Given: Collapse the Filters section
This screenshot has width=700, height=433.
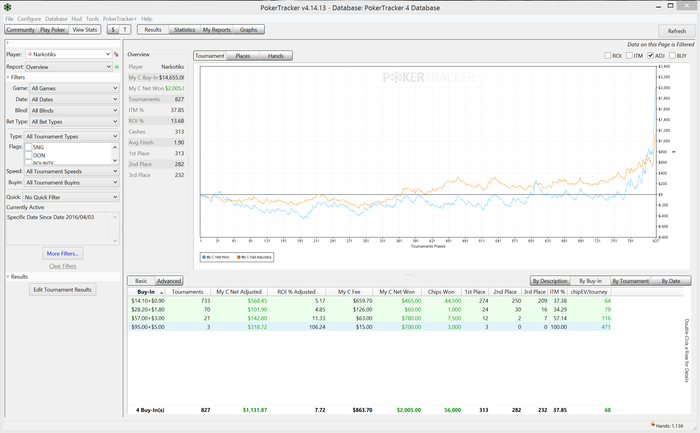Looking at the screenshot, I should (7, 76).
